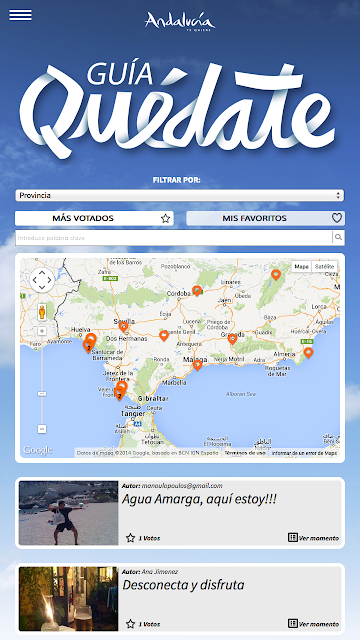The width and height of the screenshot is (360, 640).
Task: Click the star icon on Desconecta y disfruta card
Action: click(130, 624)
